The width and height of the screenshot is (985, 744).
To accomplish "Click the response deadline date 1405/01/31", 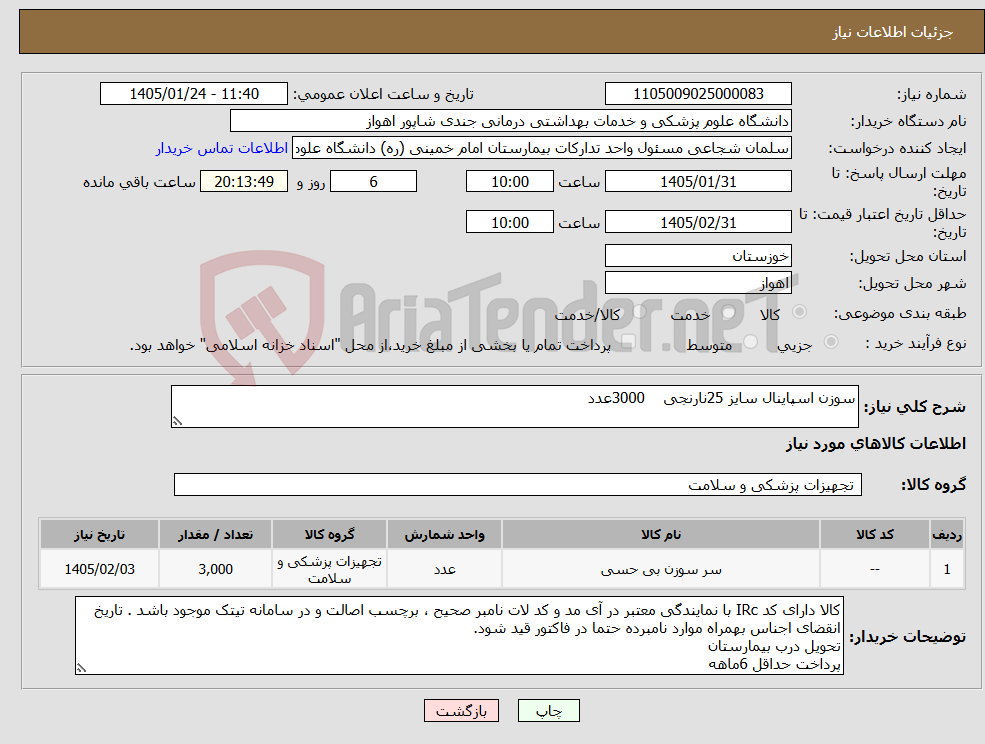I will 698,182.
